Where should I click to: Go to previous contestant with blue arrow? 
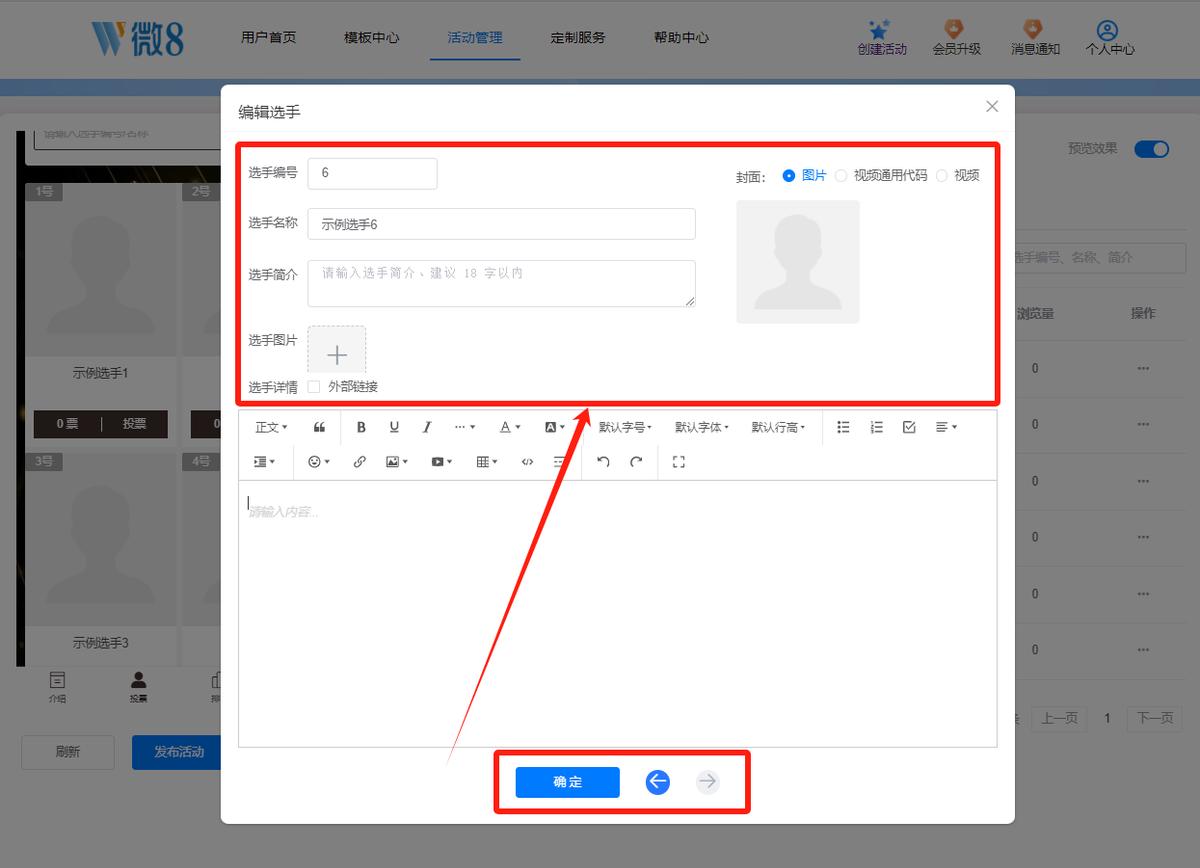click(657, 782)
